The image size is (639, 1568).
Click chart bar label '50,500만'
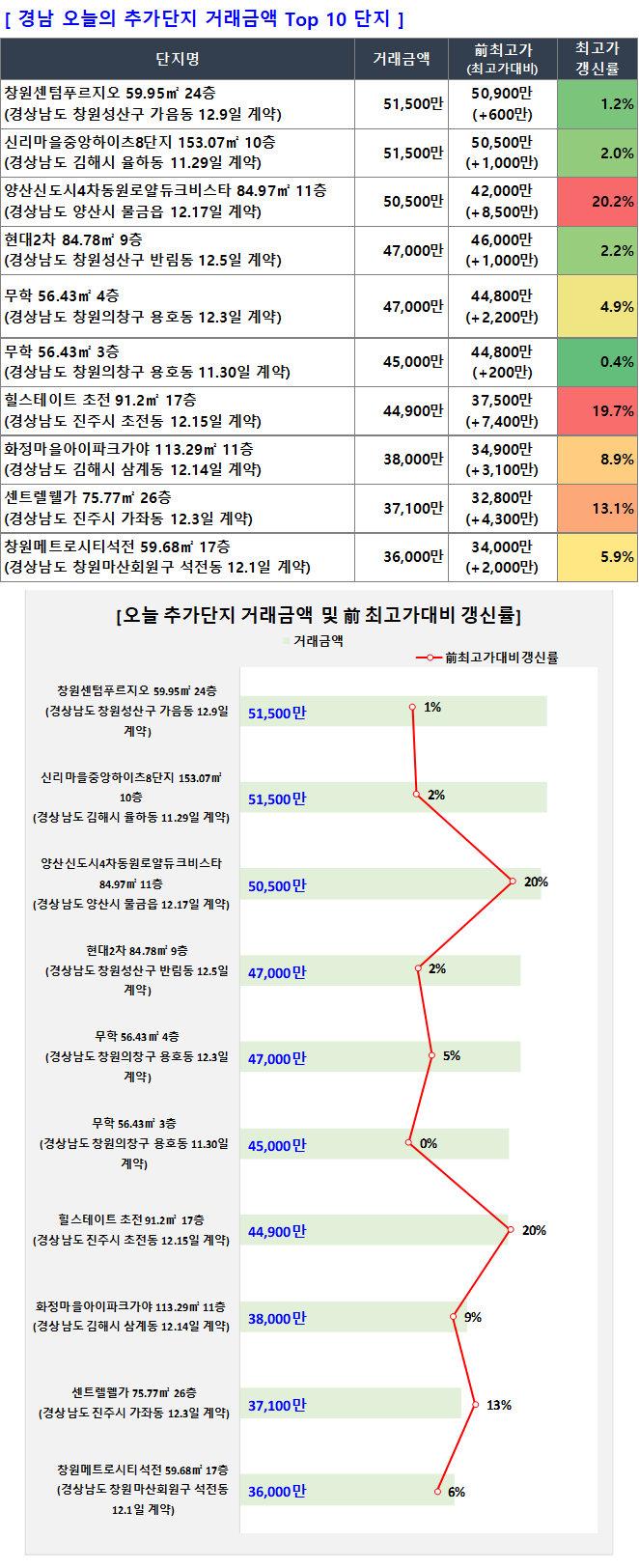point(277,886)
